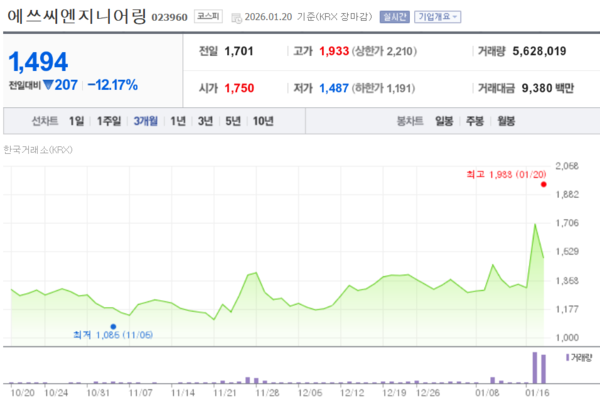
Task: Click the change percentage -12.17%
Action: [112, 85]
